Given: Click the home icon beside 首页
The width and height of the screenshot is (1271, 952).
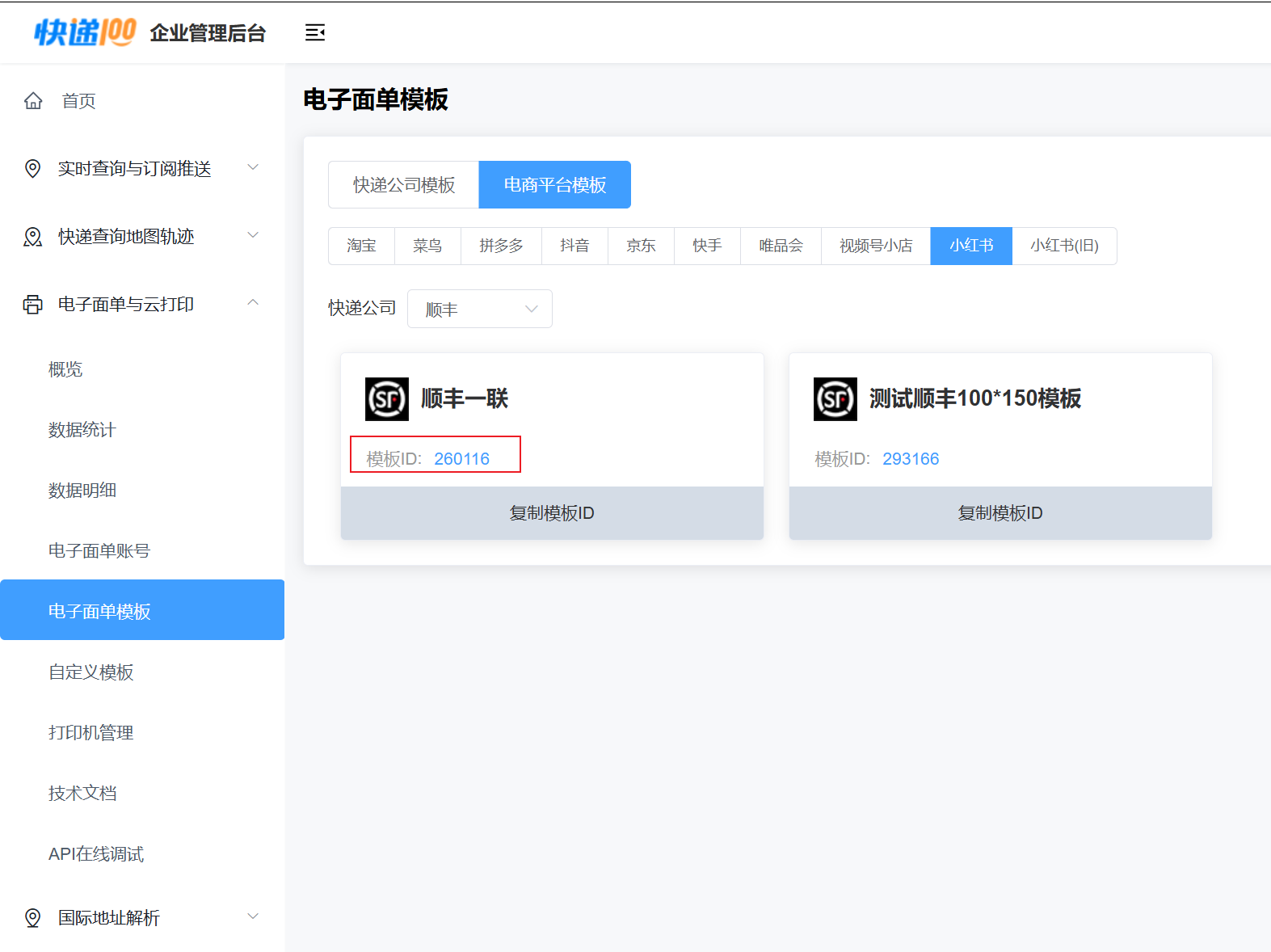Looking at the screenshot, I should click(x=33, y=101).
